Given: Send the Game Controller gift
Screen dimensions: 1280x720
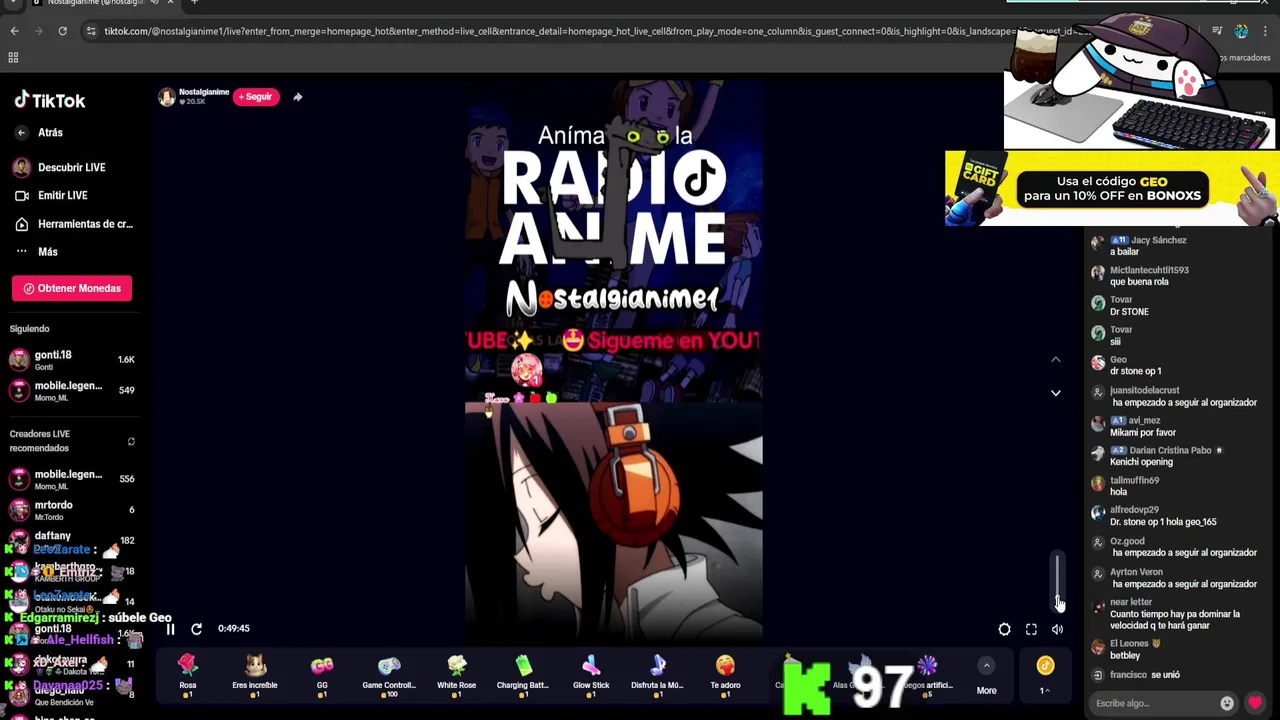Looking at the screenshot, I should click(389, 675).
